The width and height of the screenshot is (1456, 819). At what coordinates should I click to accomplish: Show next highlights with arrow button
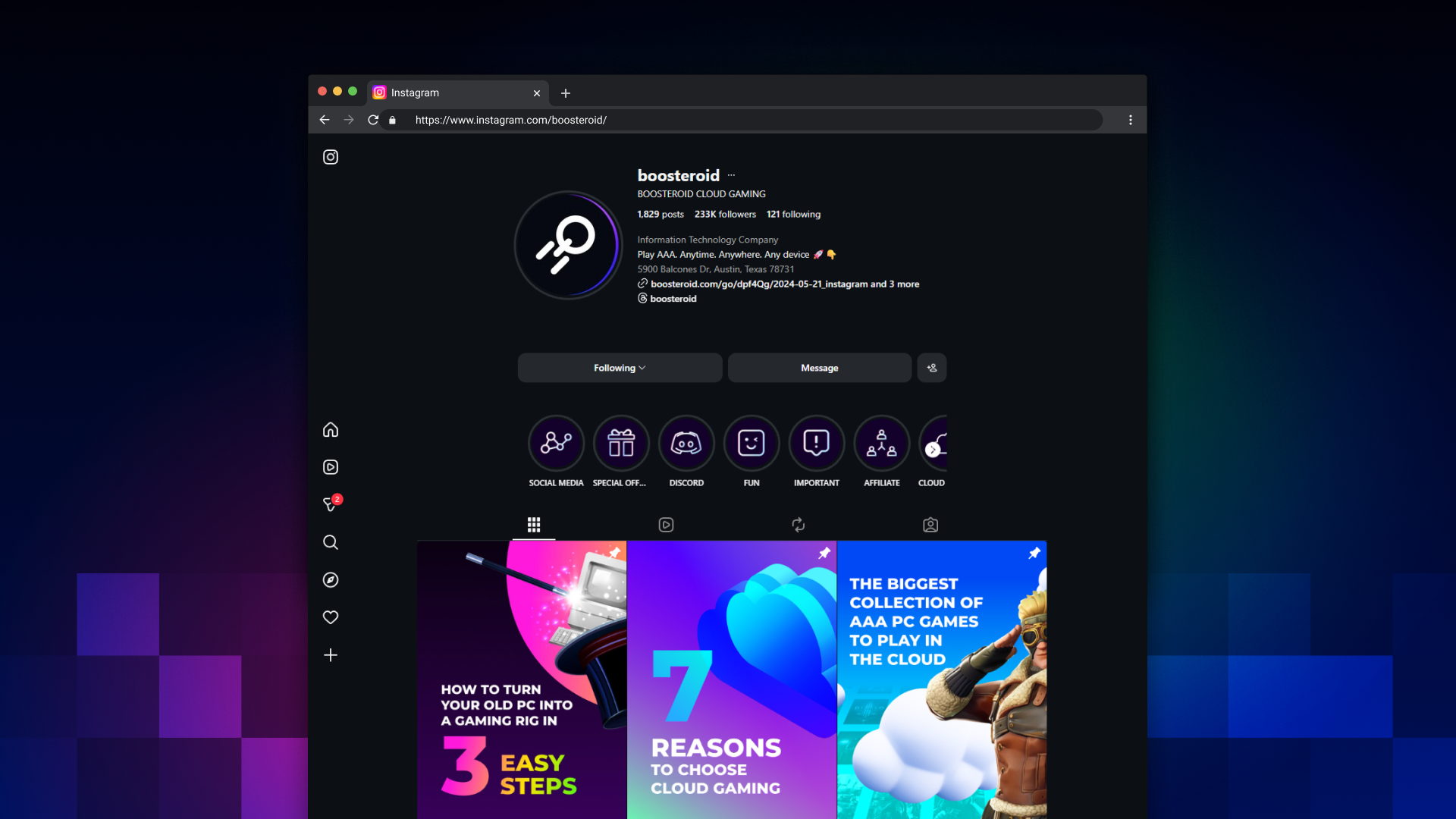933,450
